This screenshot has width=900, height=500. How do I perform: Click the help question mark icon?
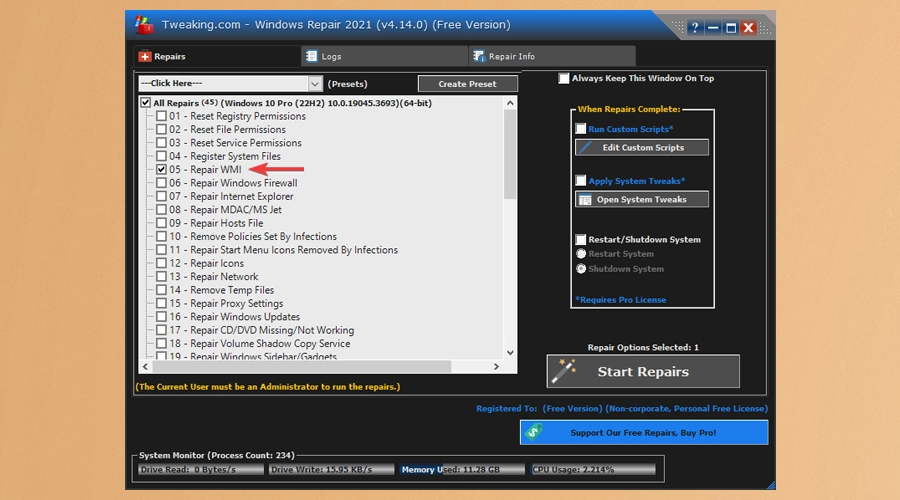pos(695,28)
